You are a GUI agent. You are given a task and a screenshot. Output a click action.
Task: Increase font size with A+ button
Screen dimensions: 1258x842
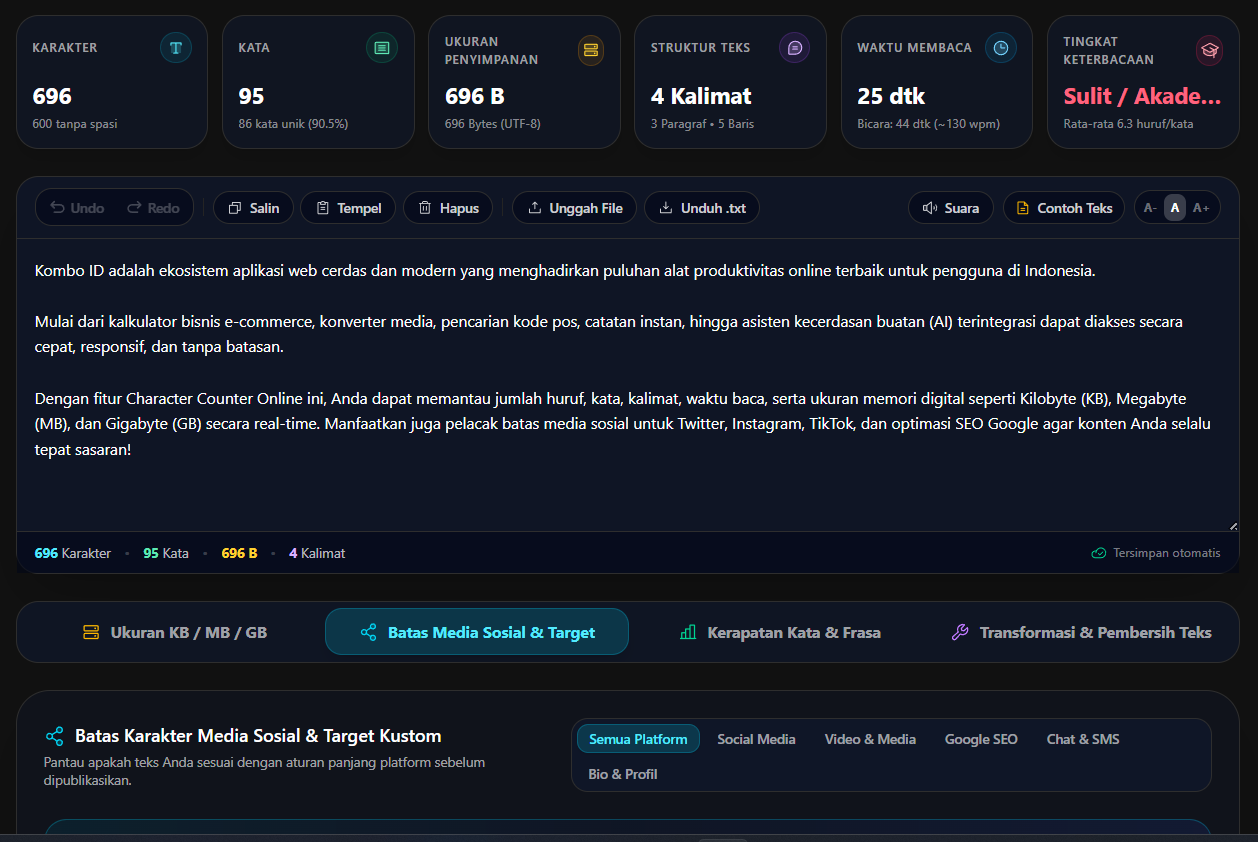pyautogui.click(x=1201, y=208)
